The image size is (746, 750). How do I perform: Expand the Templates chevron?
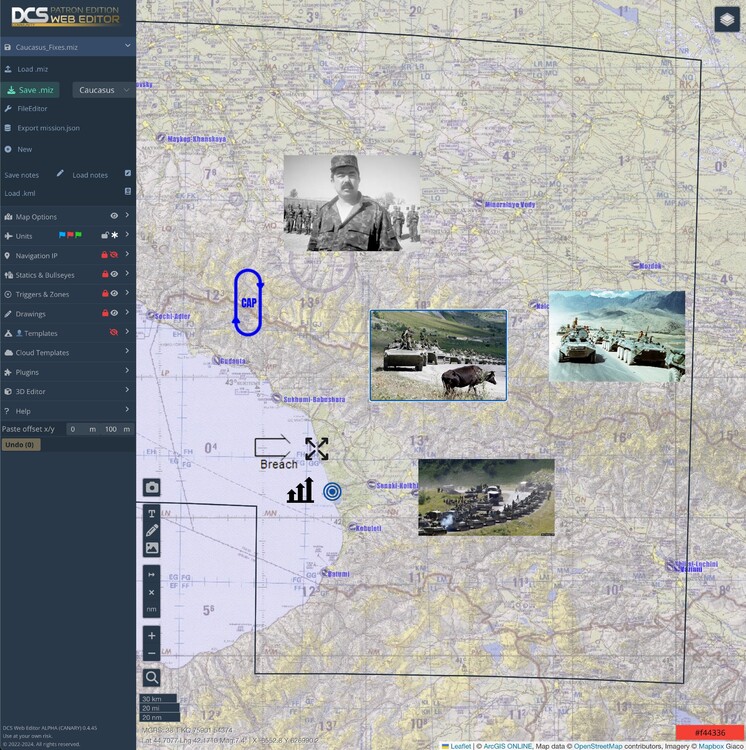point(127,331)
